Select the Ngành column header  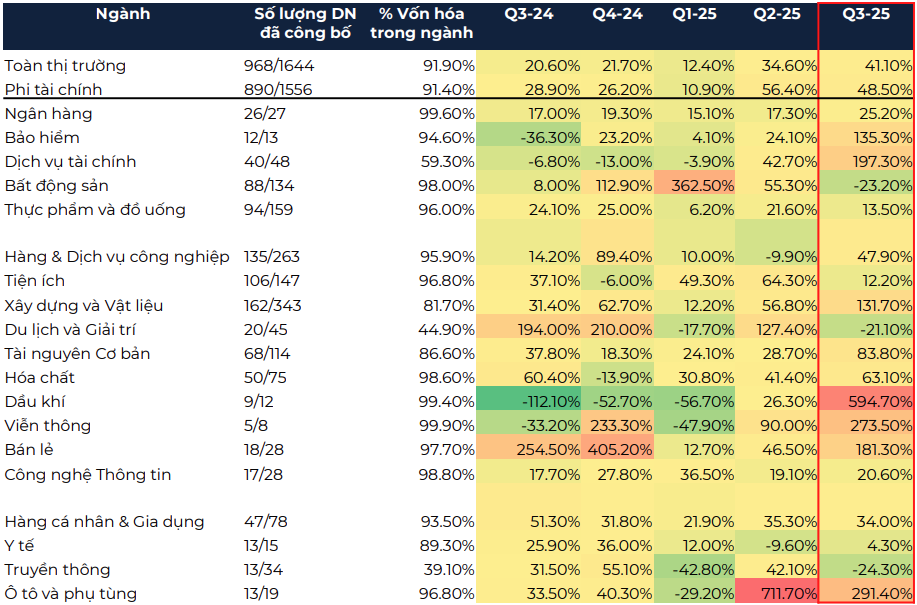pyautogui.click(x=124, y=14)
